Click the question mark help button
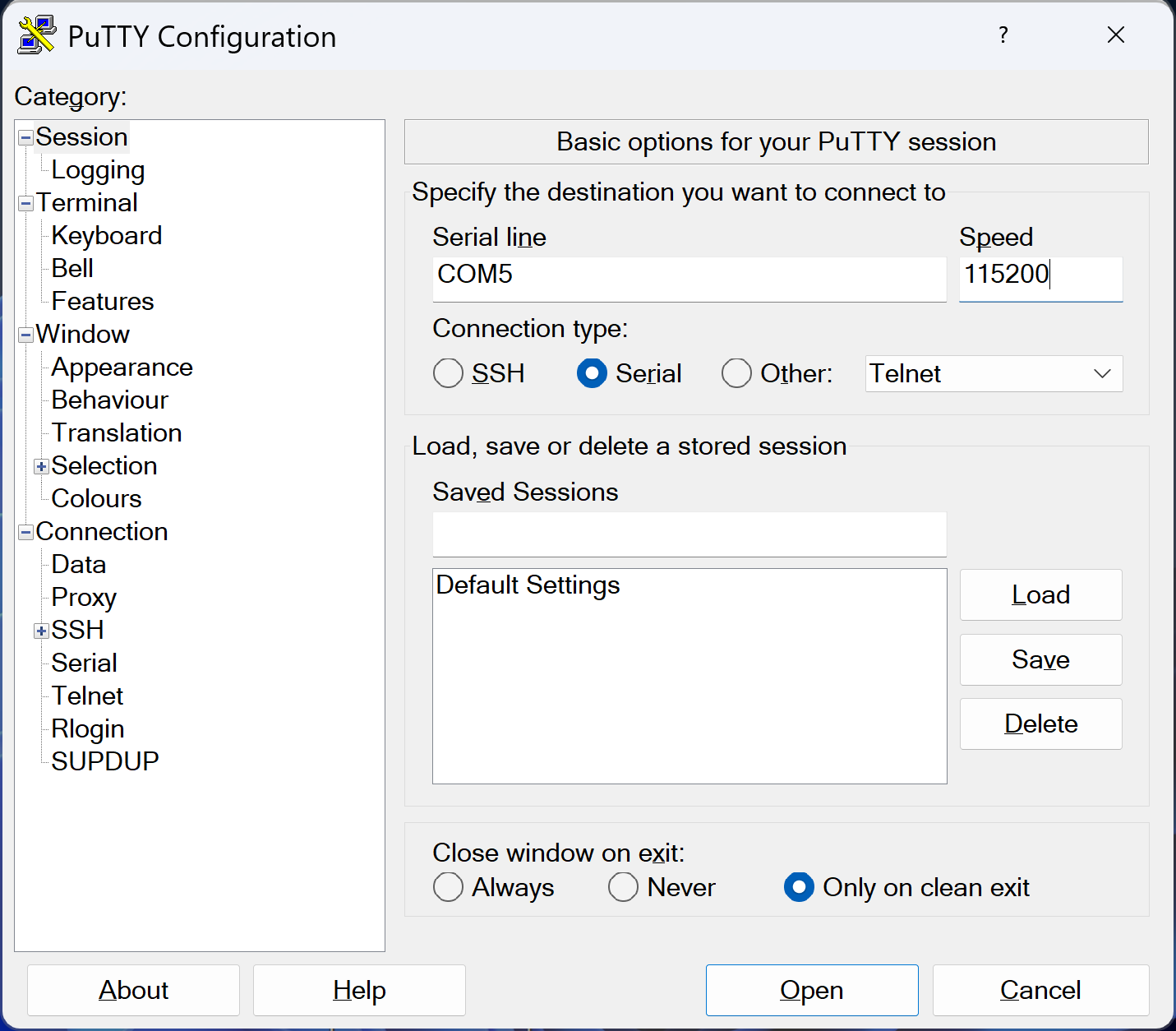This screenshot has height=1031, width=1176. pos(1003,35)
